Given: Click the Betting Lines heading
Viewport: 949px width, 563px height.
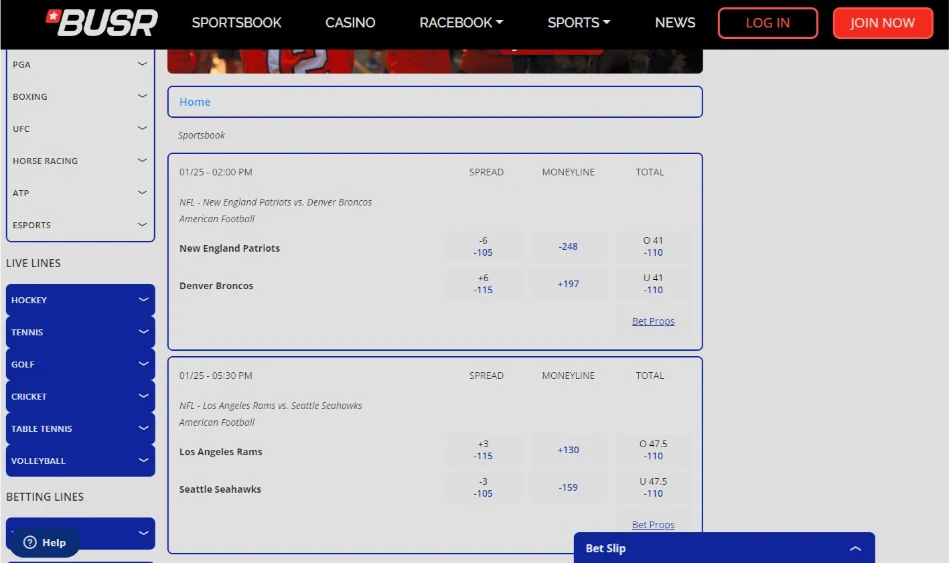Looking at the screenshot, I should (45, 497).
